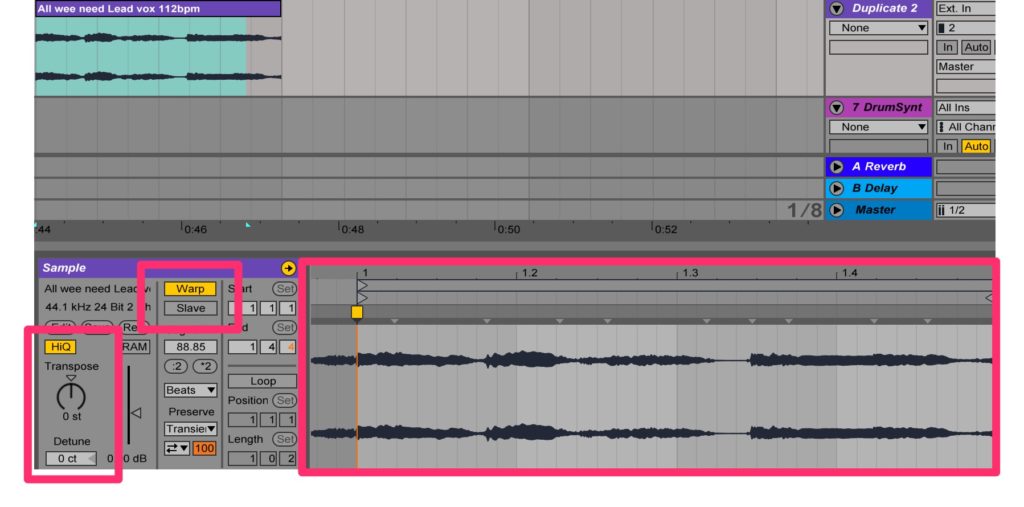Screen dimensions: 1024x507
Task: Unfold the Master track
Action: pos(837,210)
